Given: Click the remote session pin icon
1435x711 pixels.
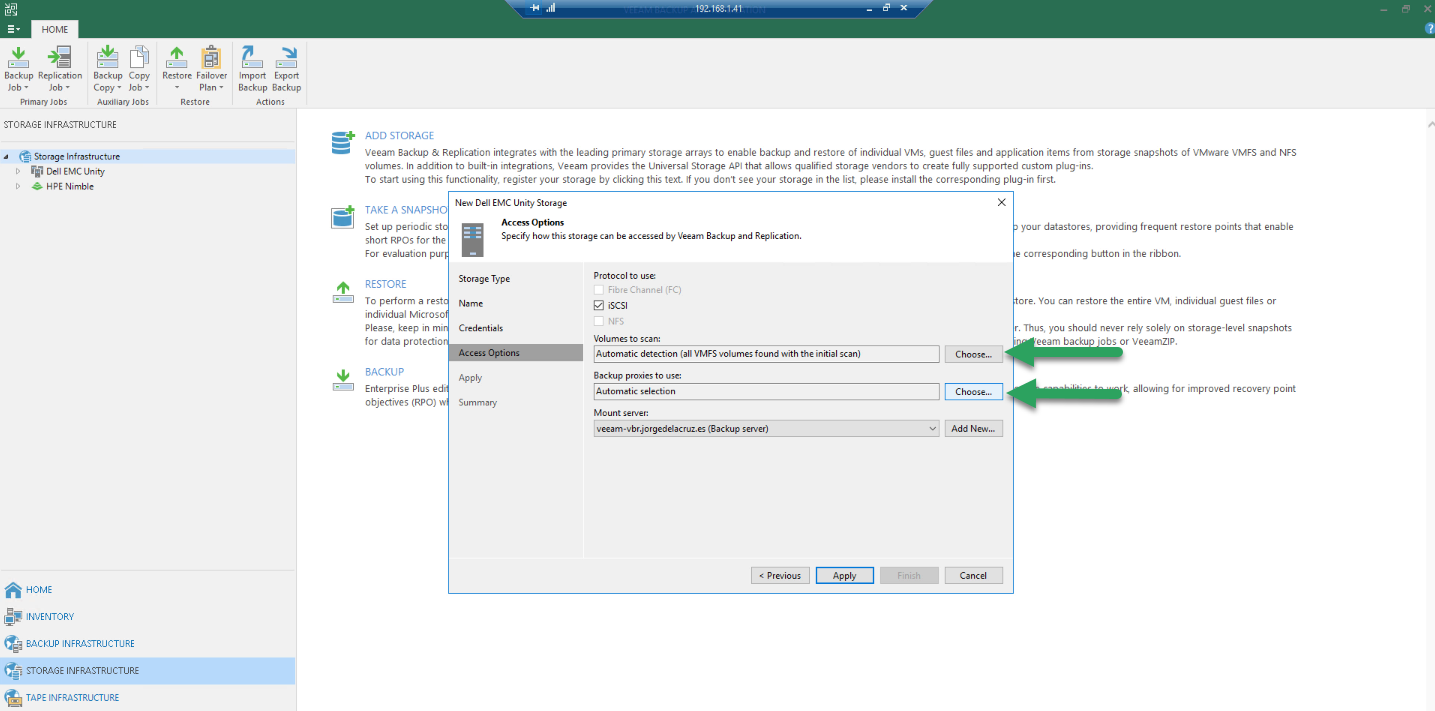Looking at the screenshot, I should 535,8.
